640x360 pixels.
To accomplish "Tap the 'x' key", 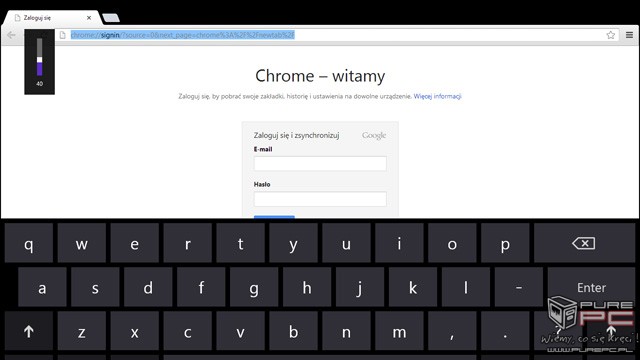I will pyautogui.click(x=134, y=331).
